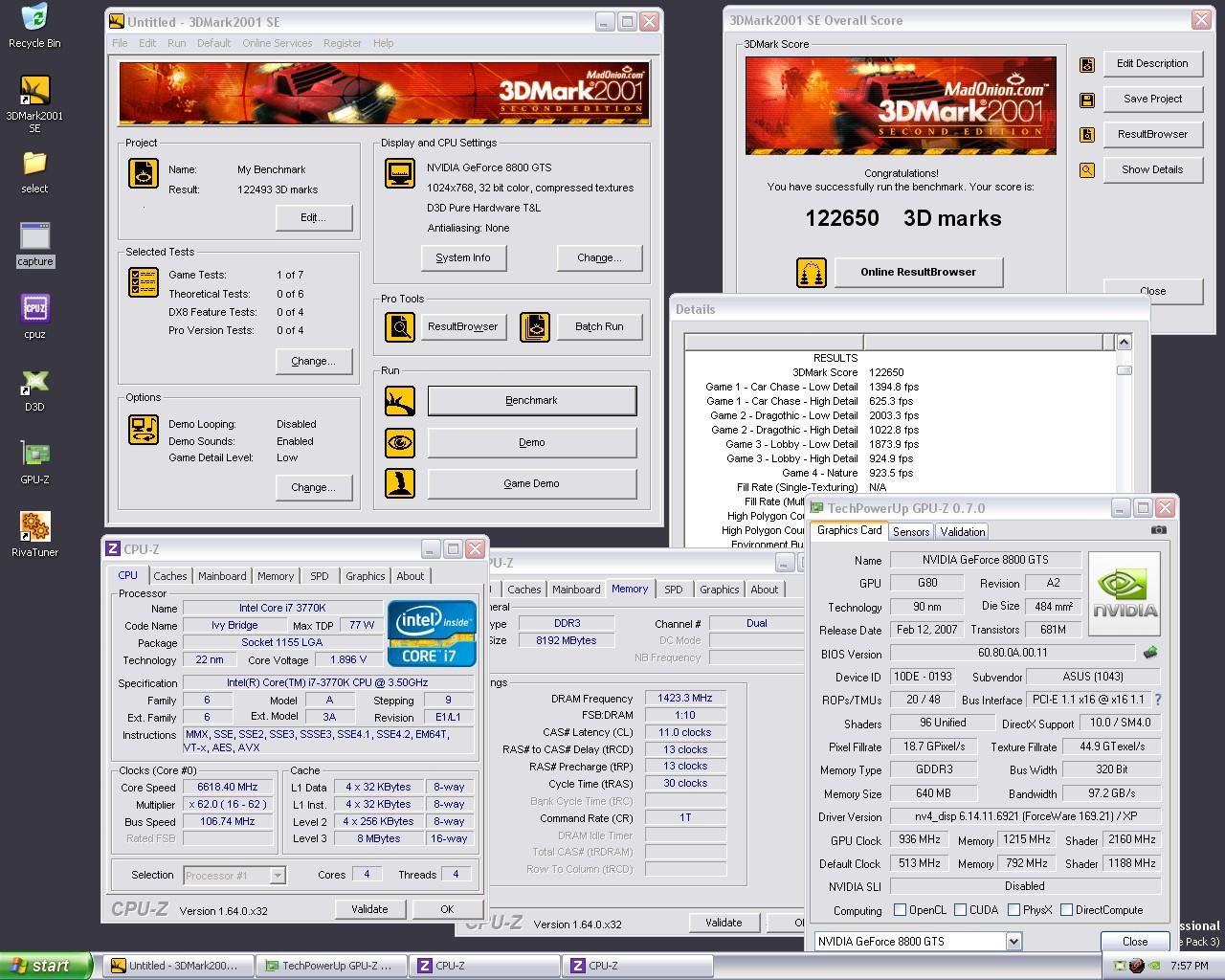This screenshot has height=980, width=1225.
Task: Click the ResultBrowser magnifier icon
Action: coord(400,327)
